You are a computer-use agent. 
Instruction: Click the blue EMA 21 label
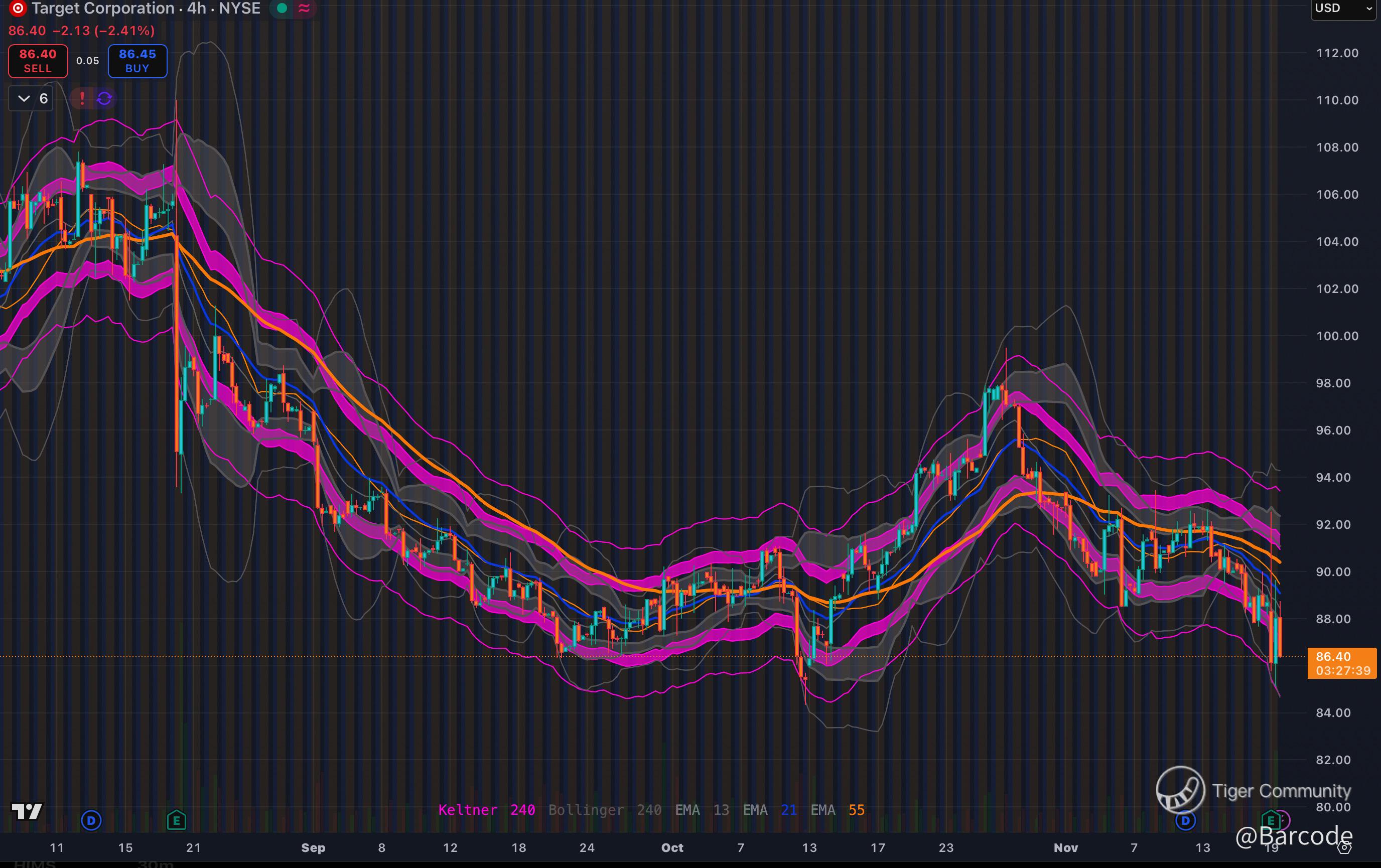(769, 809)
